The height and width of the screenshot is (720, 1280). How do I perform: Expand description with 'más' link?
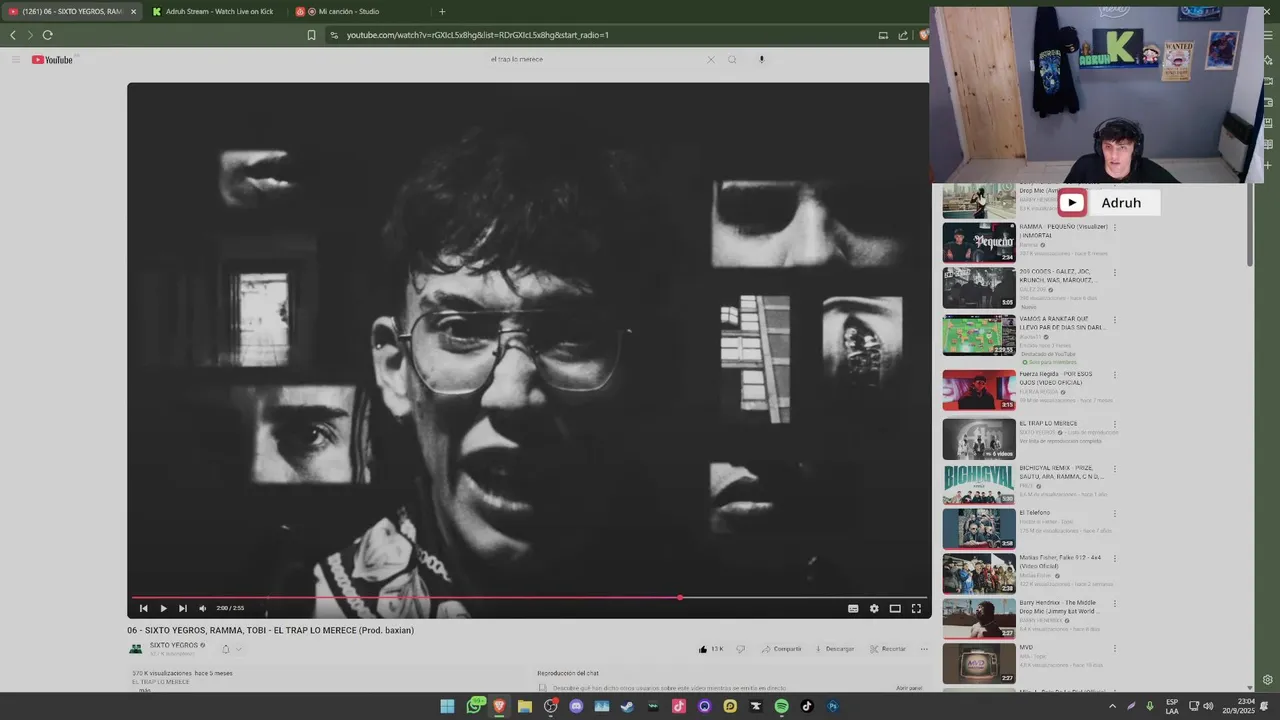(144, 690)
